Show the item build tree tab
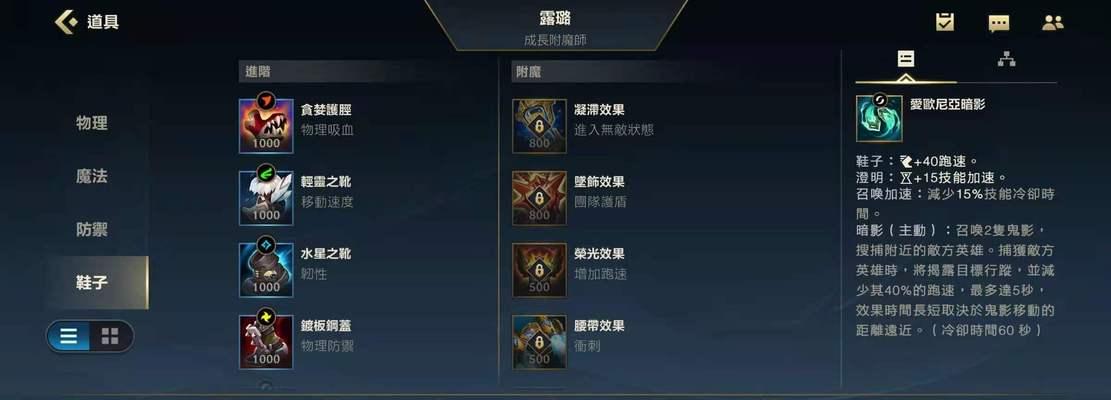The height and width of the screenshot is (400, 1111). pos(1006,59)
